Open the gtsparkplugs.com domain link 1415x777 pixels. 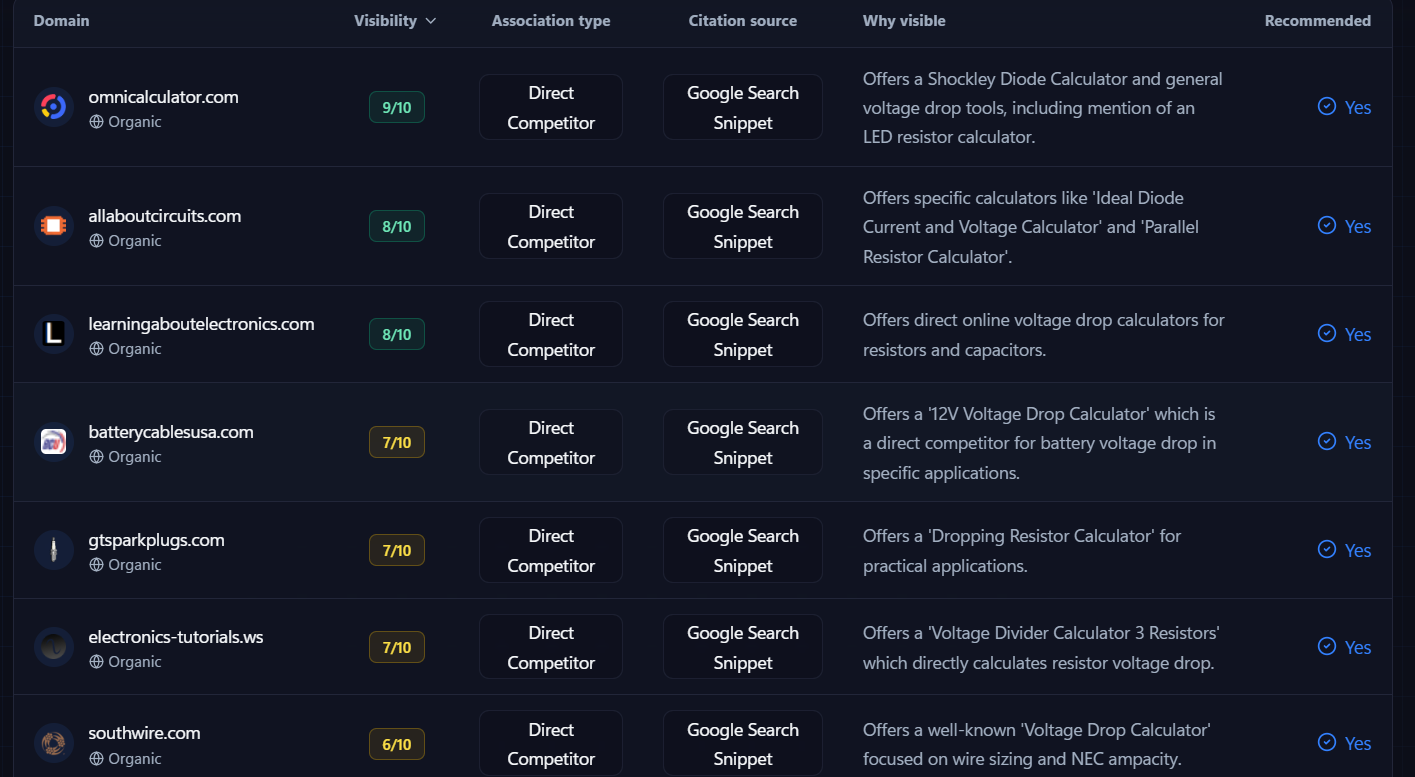pos(156,540)
